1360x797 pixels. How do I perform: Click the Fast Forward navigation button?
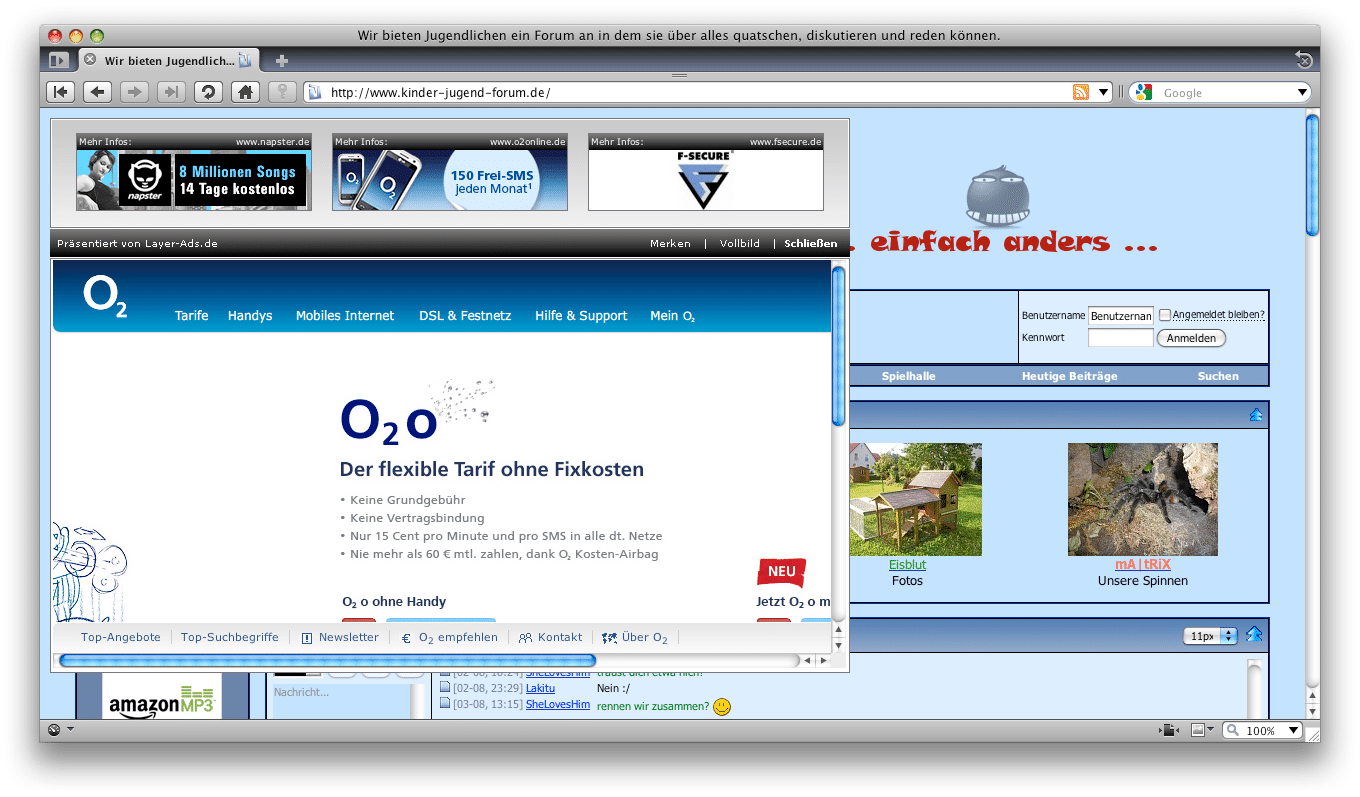171,92
